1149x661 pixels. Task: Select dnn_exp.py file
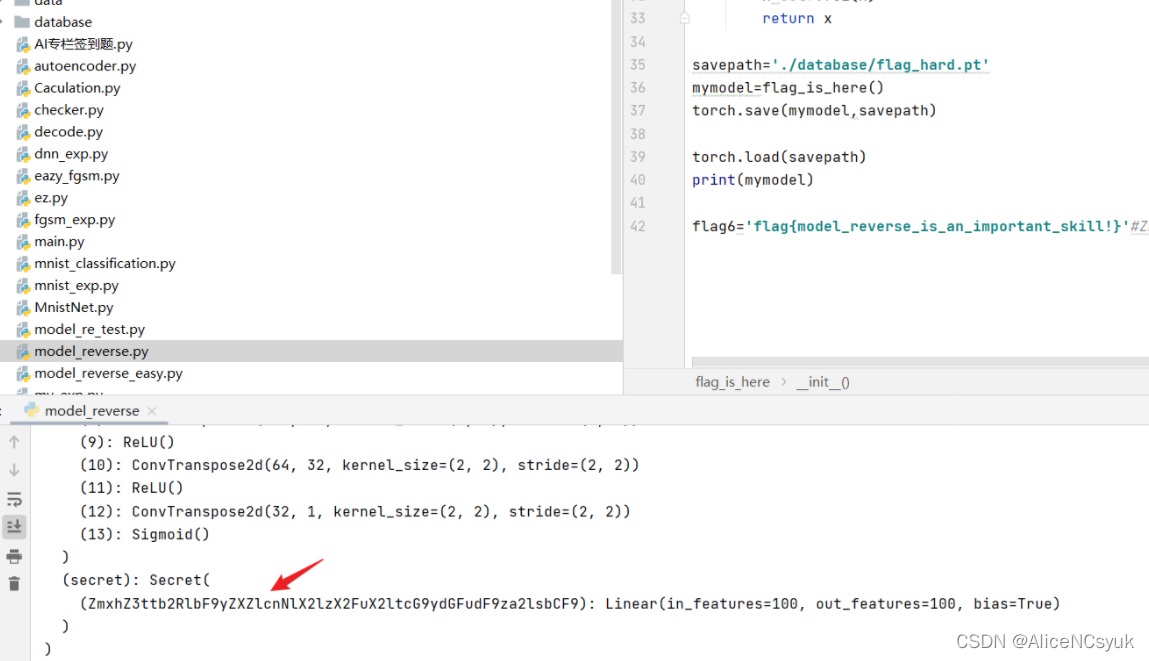71,154
